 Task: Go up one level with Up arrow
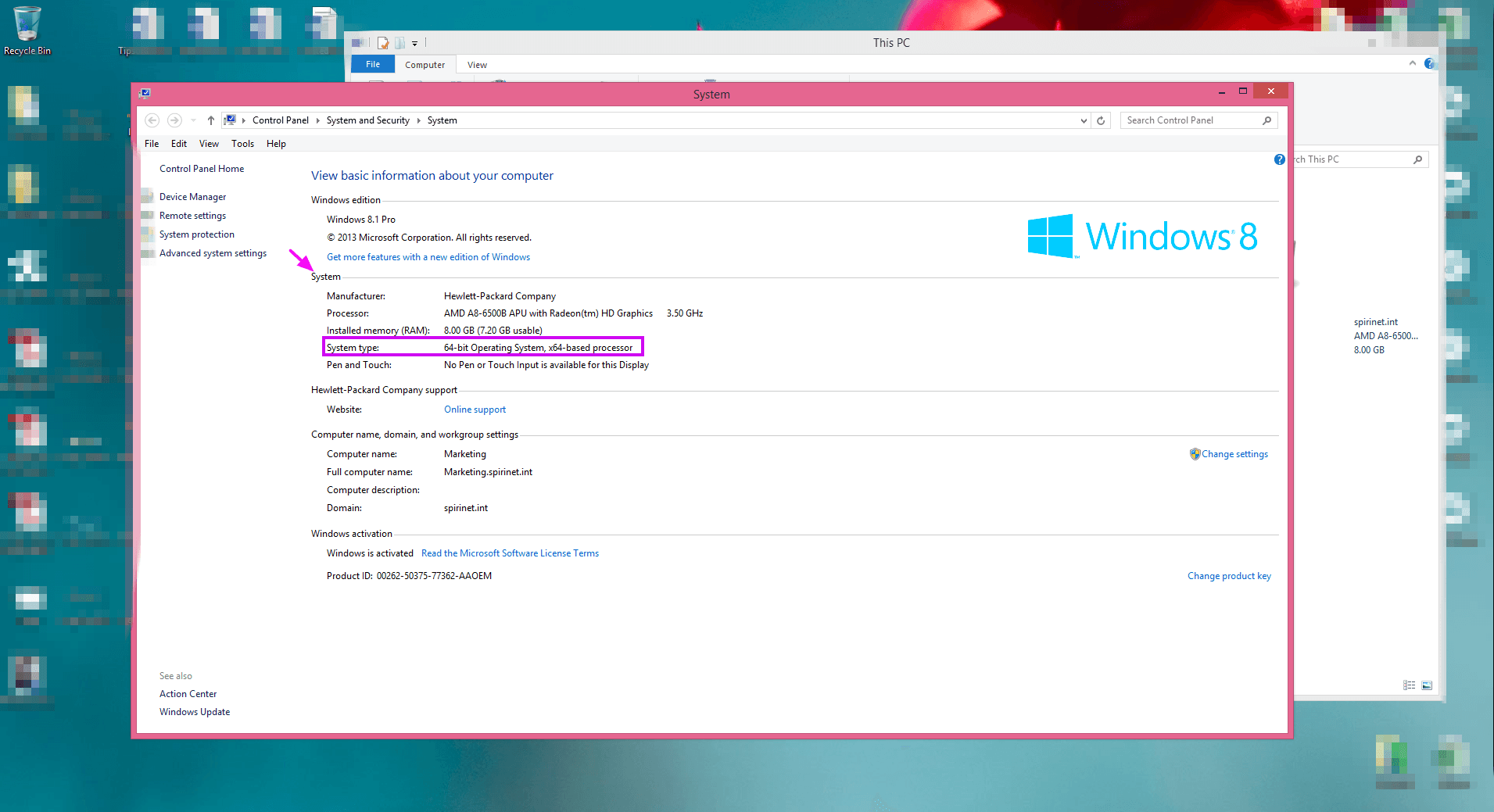(x=210, y=120)
